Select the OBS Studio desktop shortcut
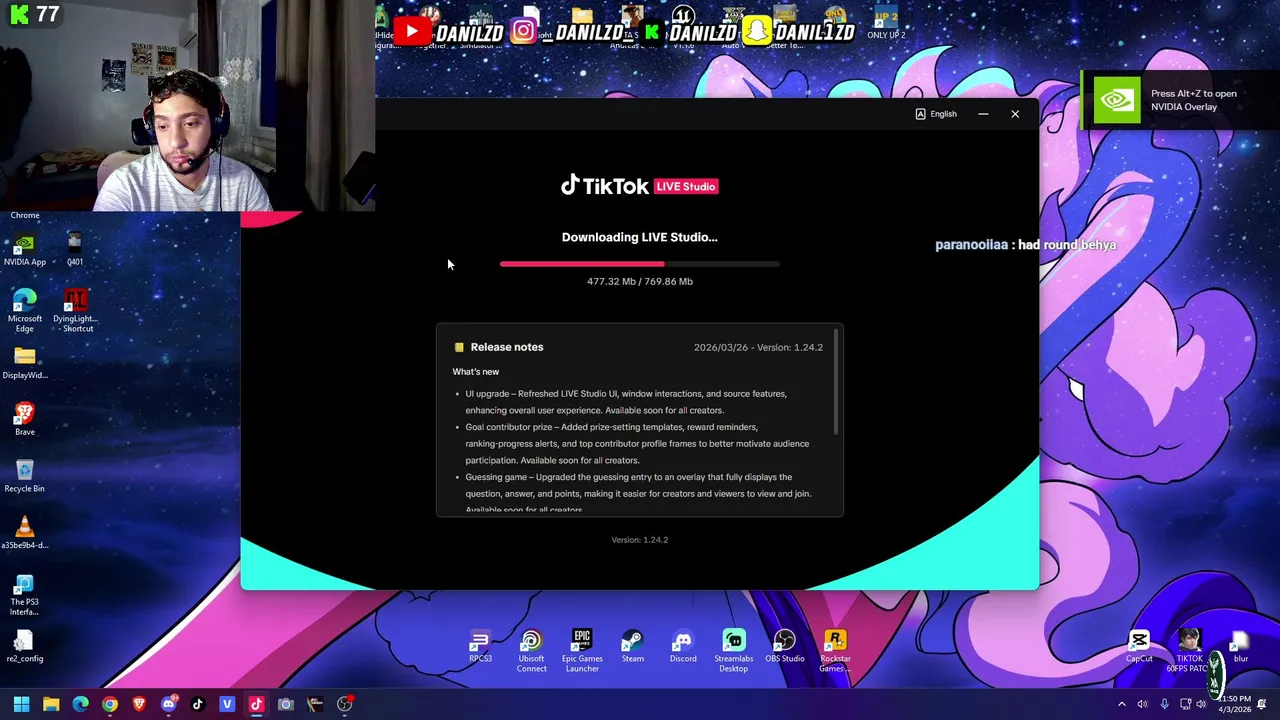Screen dimensions: 1280x720 click(x=785, y=646)
